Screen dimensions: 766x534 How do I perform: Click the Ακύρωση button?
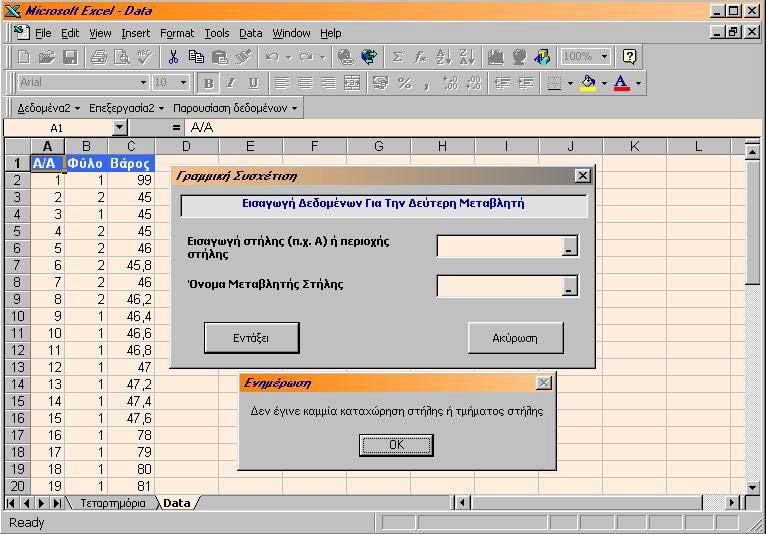(515, 338)
